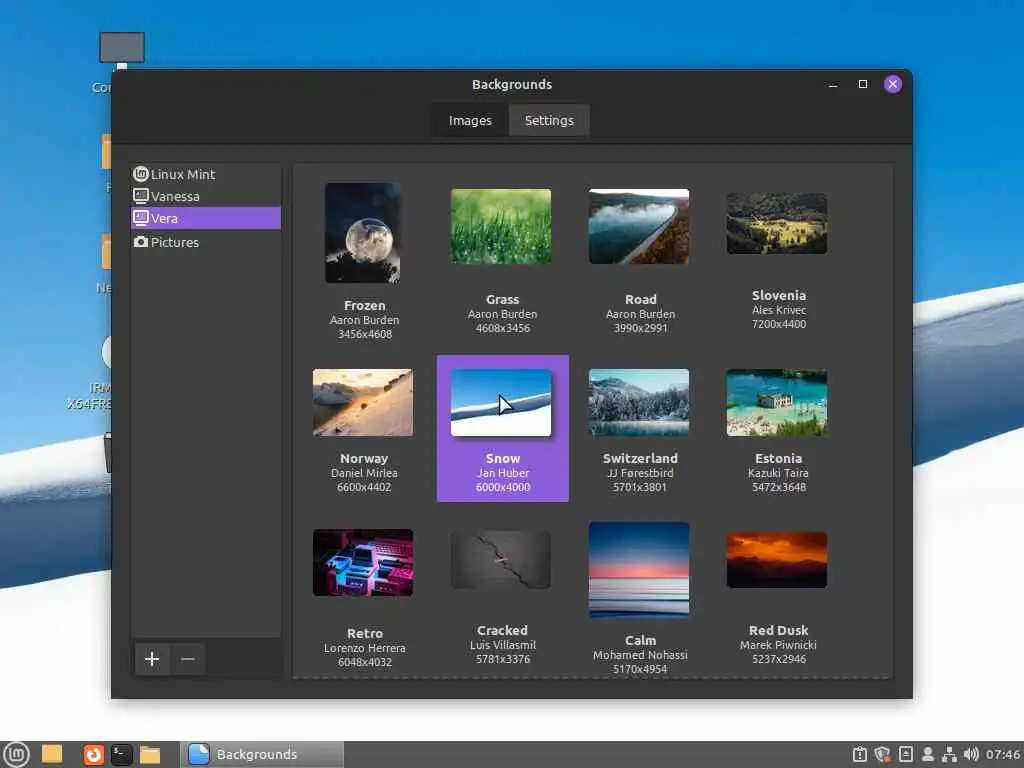Open the calendar from the 07:46 clock

coord(1002,755)
